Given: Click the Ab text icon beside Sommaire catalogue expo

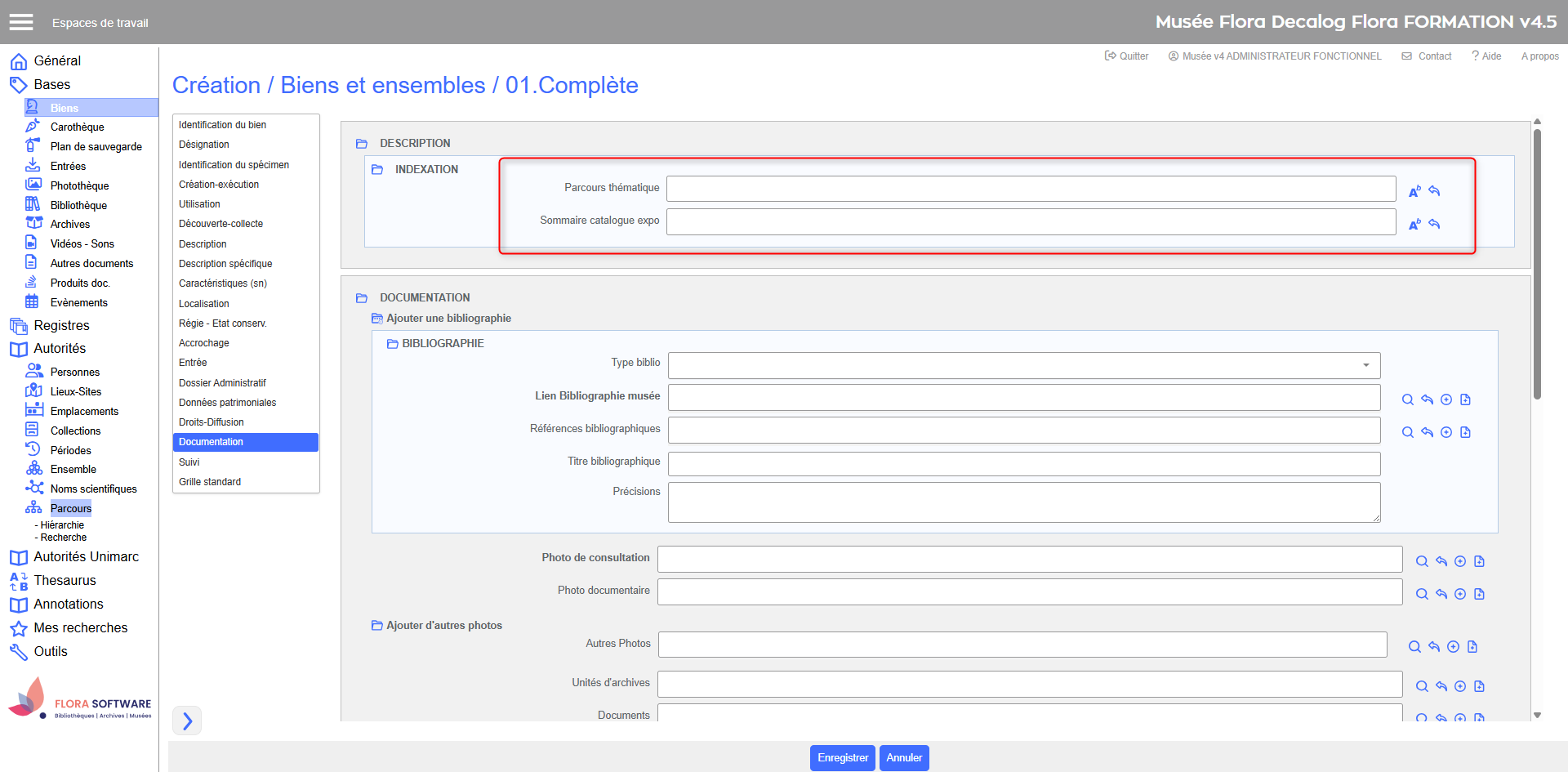Looking at the screenshot, I should (1414, 224).
